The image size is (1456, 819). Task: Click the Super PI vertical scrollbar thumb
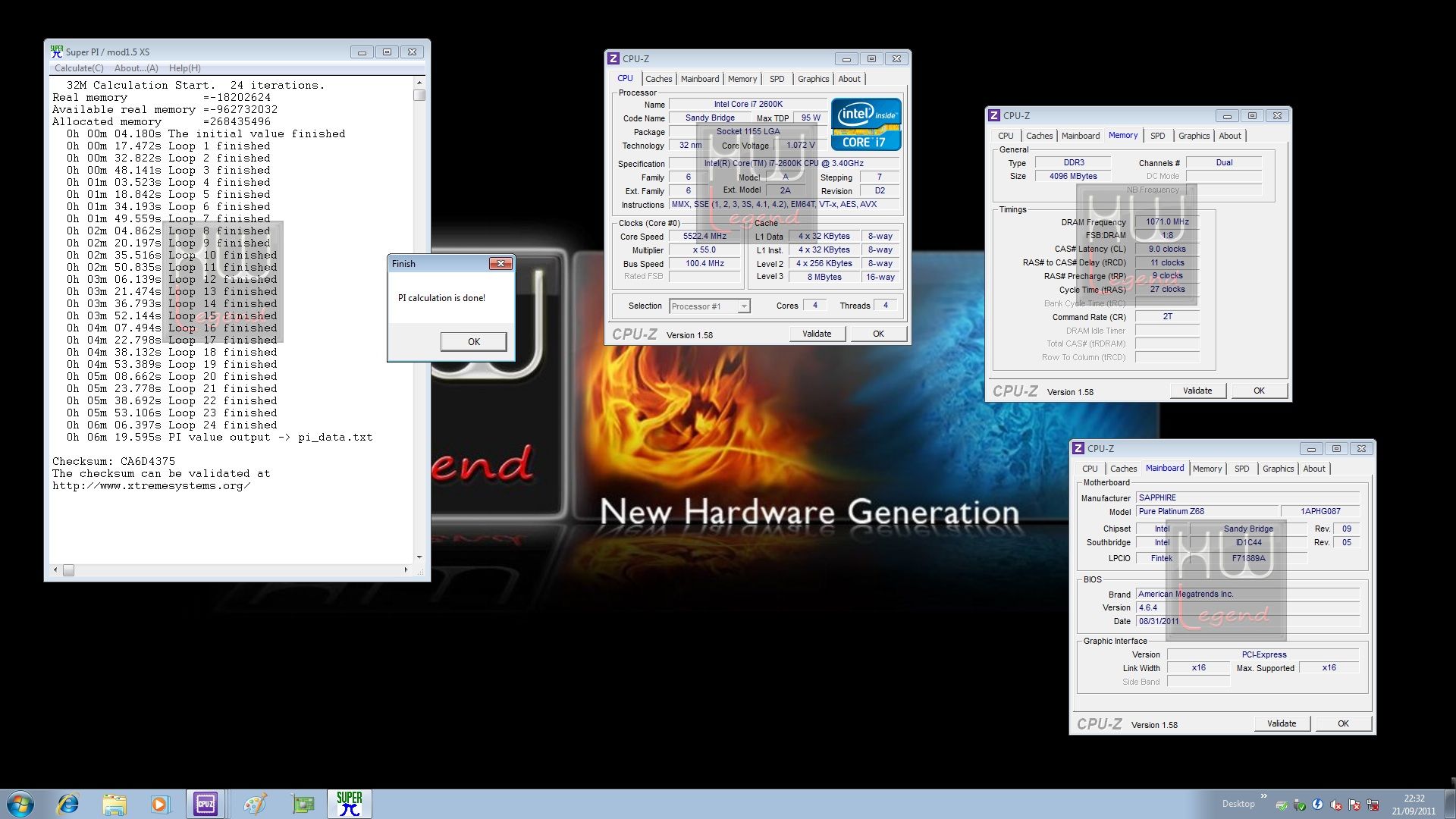click(419, 96)
